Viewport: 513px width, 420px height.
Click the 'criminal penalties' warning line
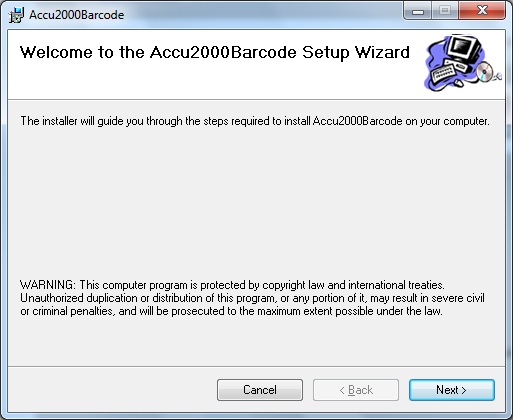click(x=231, y=311)
